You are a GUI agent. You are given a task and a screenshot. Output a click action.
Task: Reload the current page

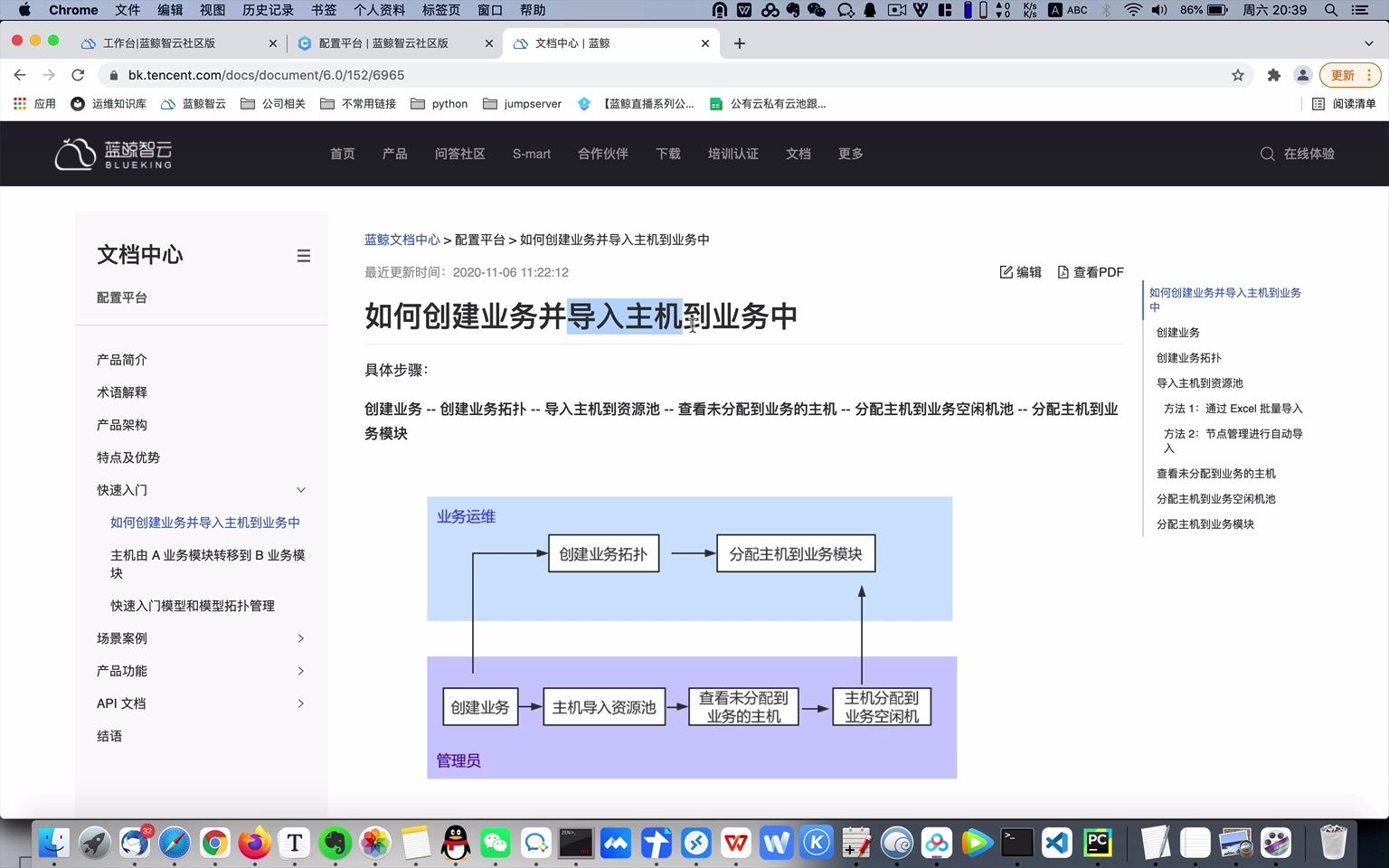click(78, 75)
